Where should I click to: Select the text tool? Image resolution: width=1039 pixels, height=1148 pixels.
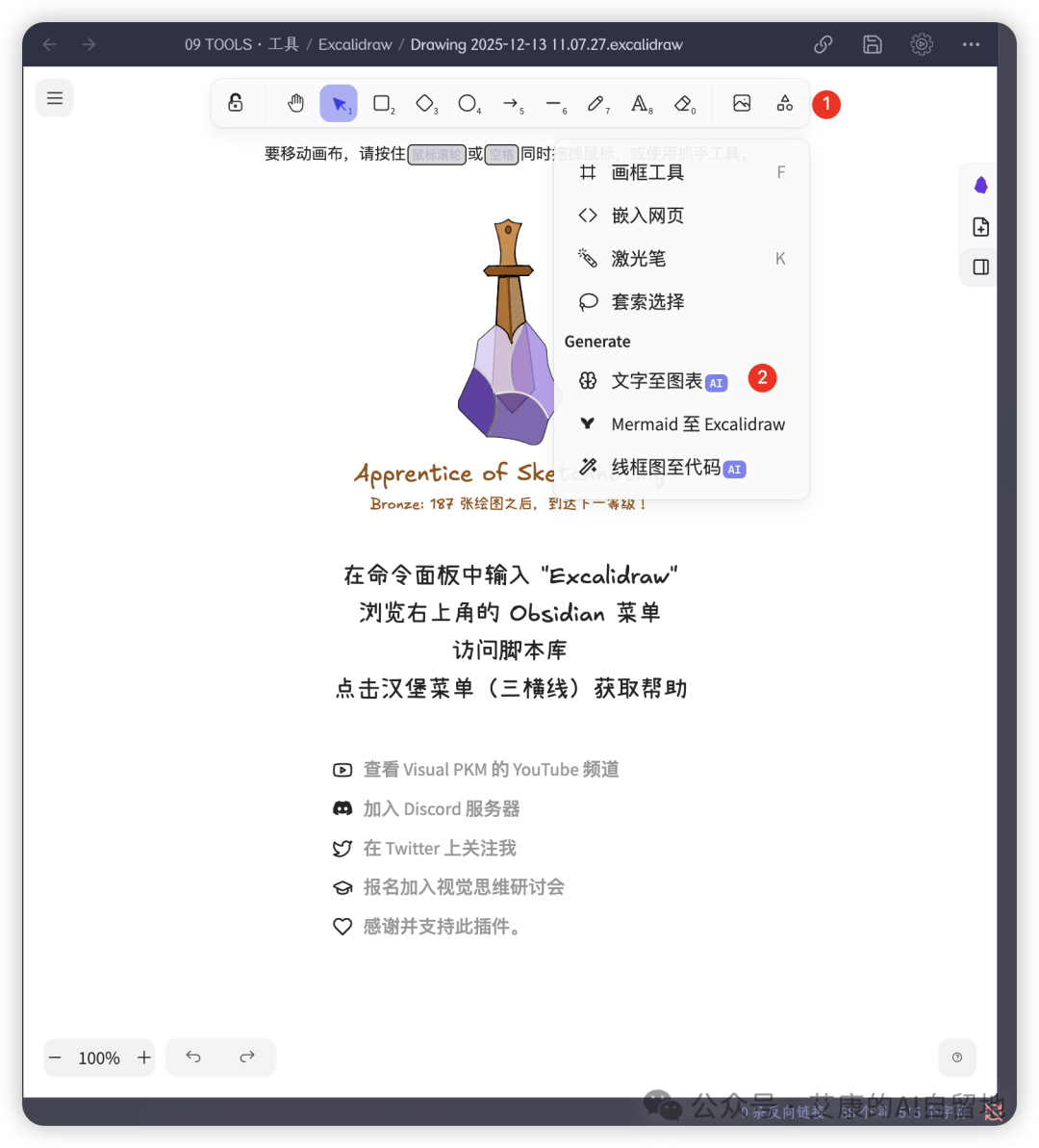pyautogui.click(x=641, y=103)
